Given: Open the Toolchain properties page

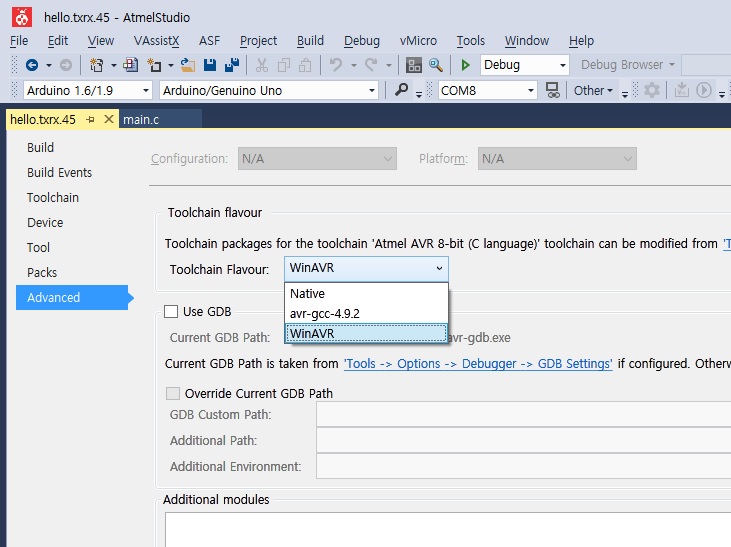Looking at the screenshot, I should tap(53, 198).
